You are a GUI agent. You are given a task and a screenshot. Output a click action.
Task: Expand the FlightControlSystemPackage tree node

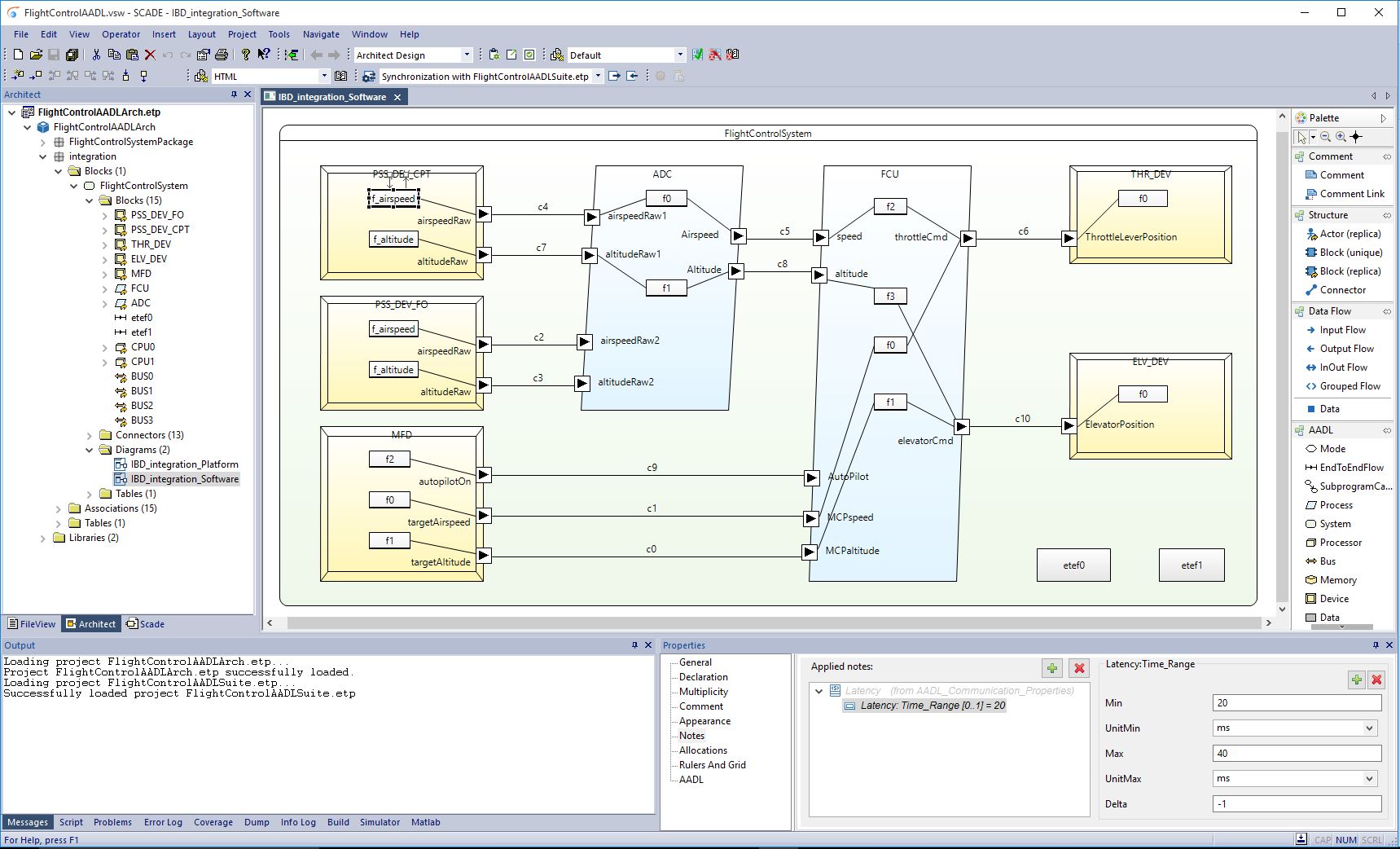coord(43,142)
